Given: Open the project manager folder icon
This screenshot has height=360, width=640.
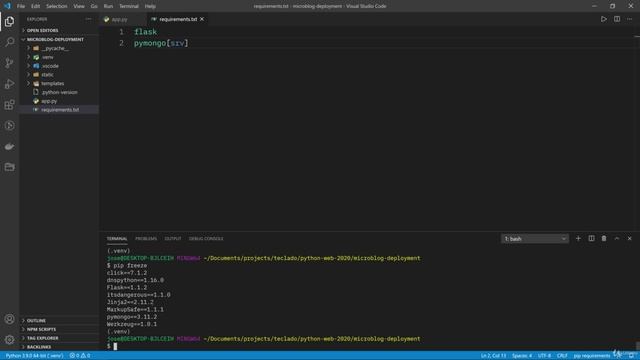Looking at the screenshot, I should [x=9, y=167].
